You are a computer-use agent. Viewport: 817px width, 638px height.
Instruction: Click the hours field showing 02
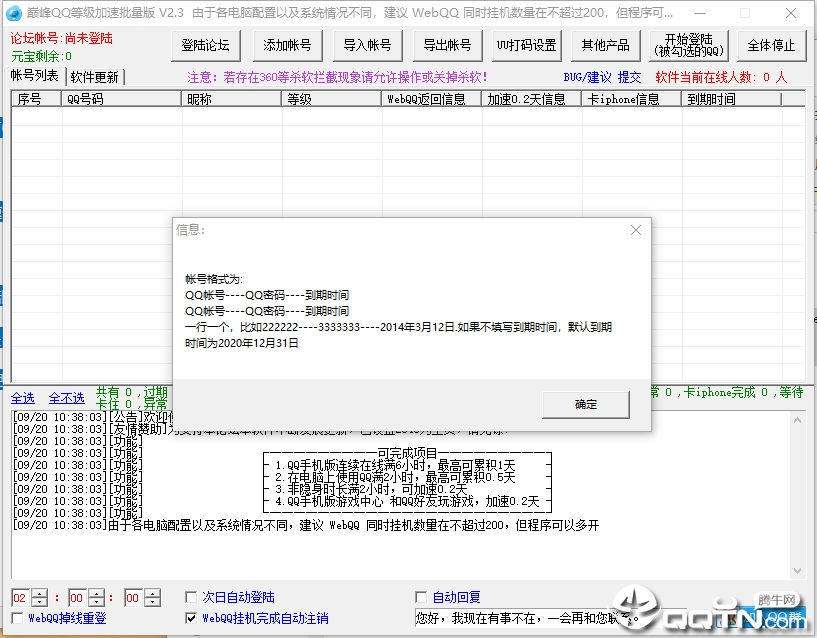click(20, 597)
